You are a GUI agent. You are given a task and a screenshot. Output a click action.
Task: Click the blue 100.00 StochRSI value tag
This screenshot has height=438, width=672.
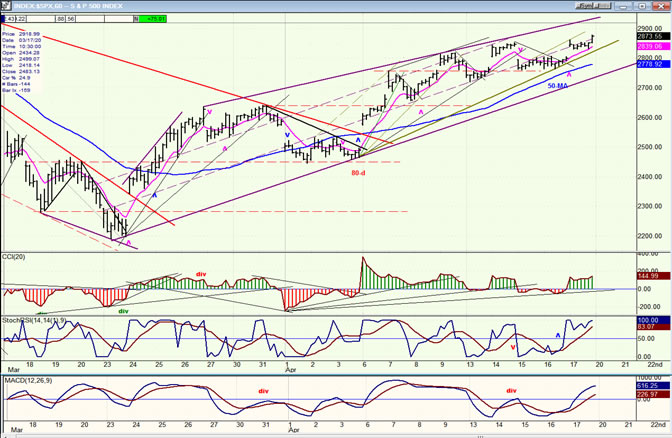652,320
